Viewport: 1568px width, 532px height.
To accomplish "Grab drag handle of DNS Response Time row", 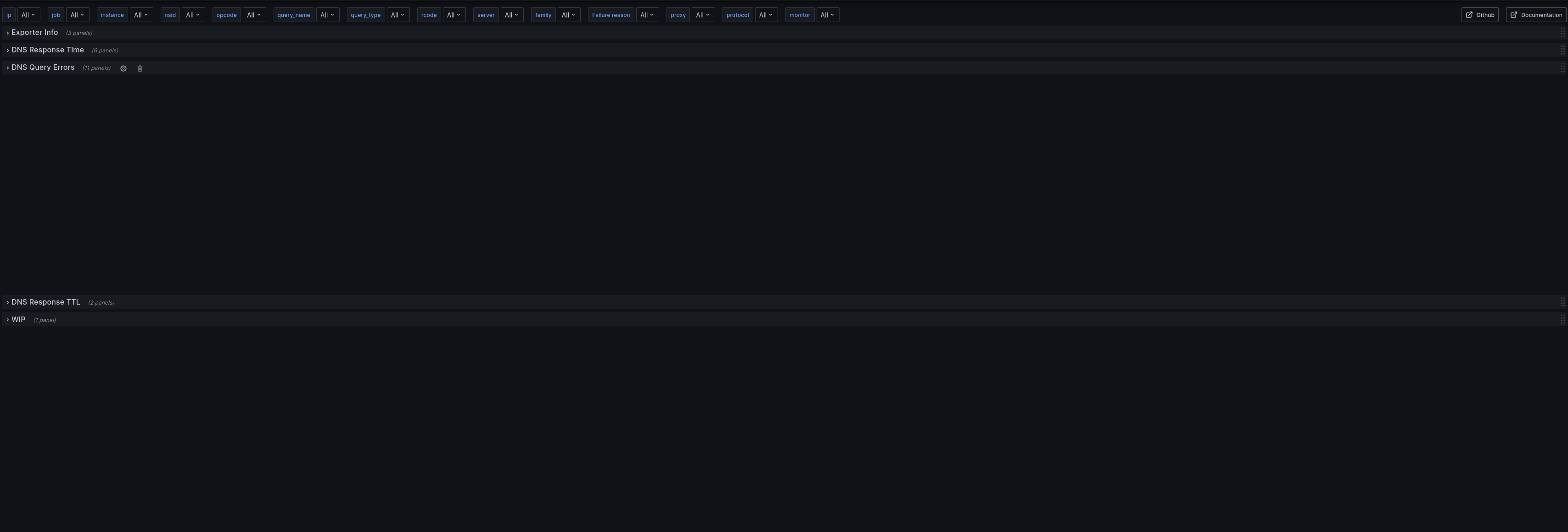I will click(1562, 50).
